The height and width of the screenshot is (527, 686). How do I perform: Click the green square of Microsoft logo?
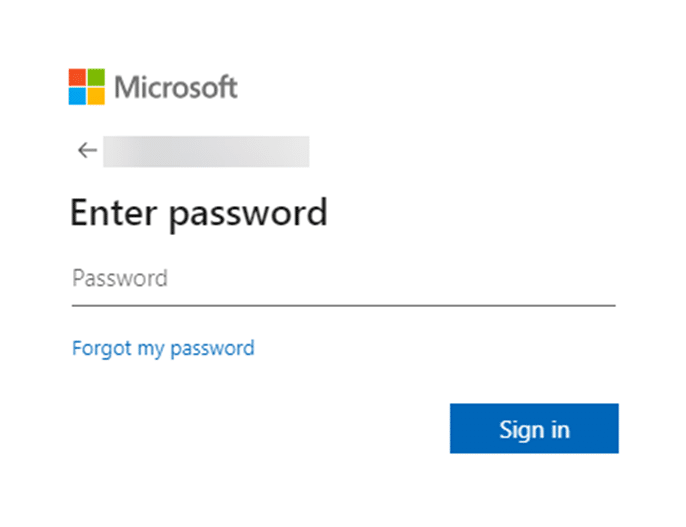click(x=95, y=78)
